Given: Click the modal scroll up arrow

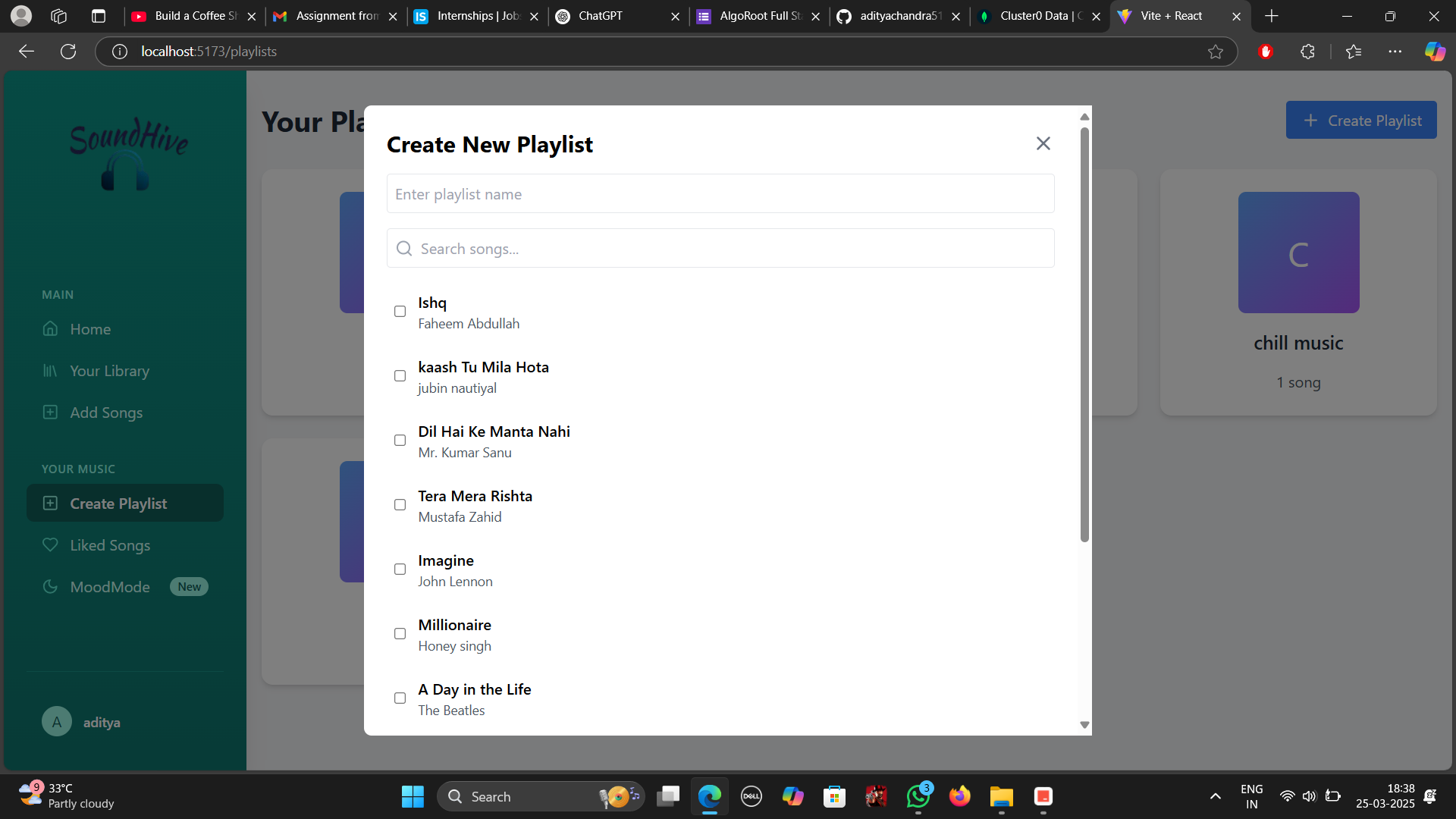Looking at the screenshot, I should pos(1084,117).
